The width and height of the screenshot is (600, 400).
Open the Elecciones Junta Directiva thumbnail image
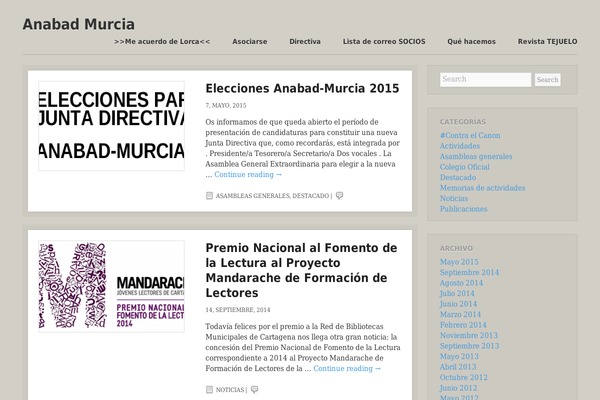tap(111, 126)
